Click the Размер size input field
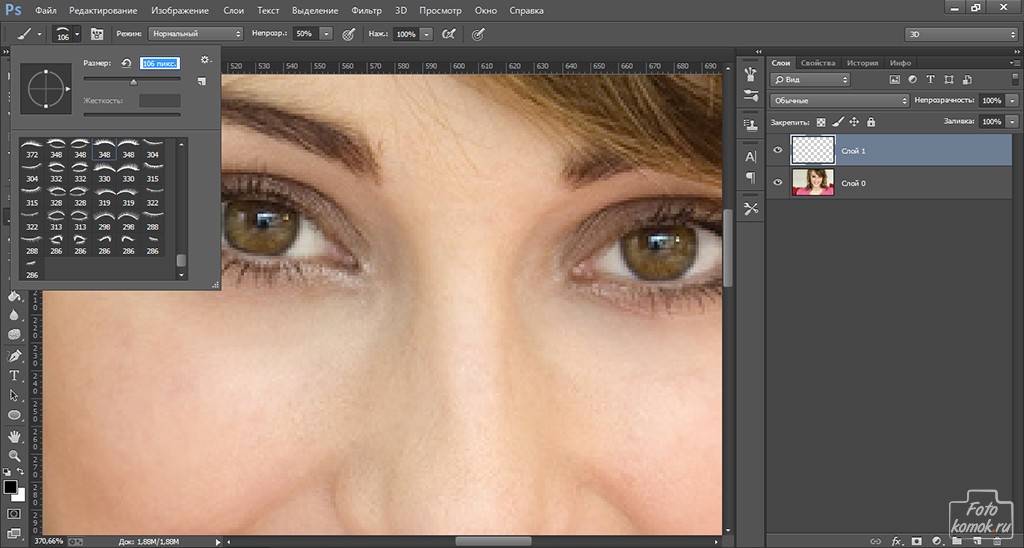The image size is (1024, 548). (x=159, y=63)
